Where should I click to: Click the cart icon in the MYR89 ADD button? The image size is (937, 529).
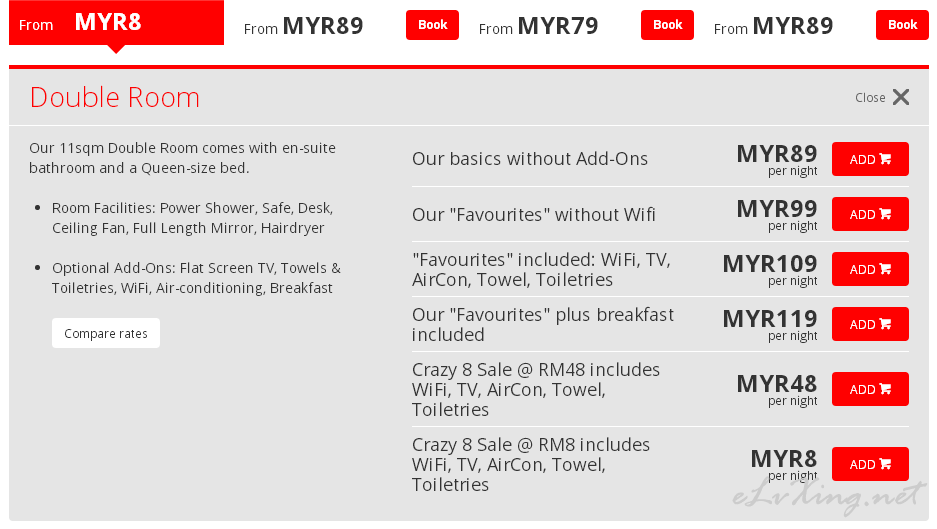(x=886, y=159)
